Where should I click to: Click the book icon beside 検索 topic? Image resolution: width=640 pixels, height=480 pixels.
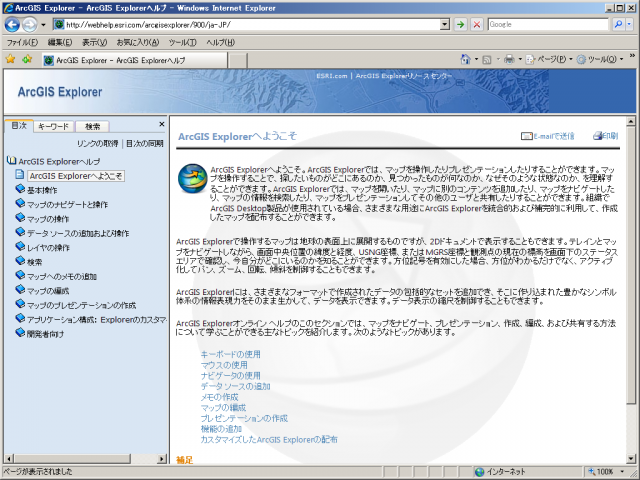20,260
